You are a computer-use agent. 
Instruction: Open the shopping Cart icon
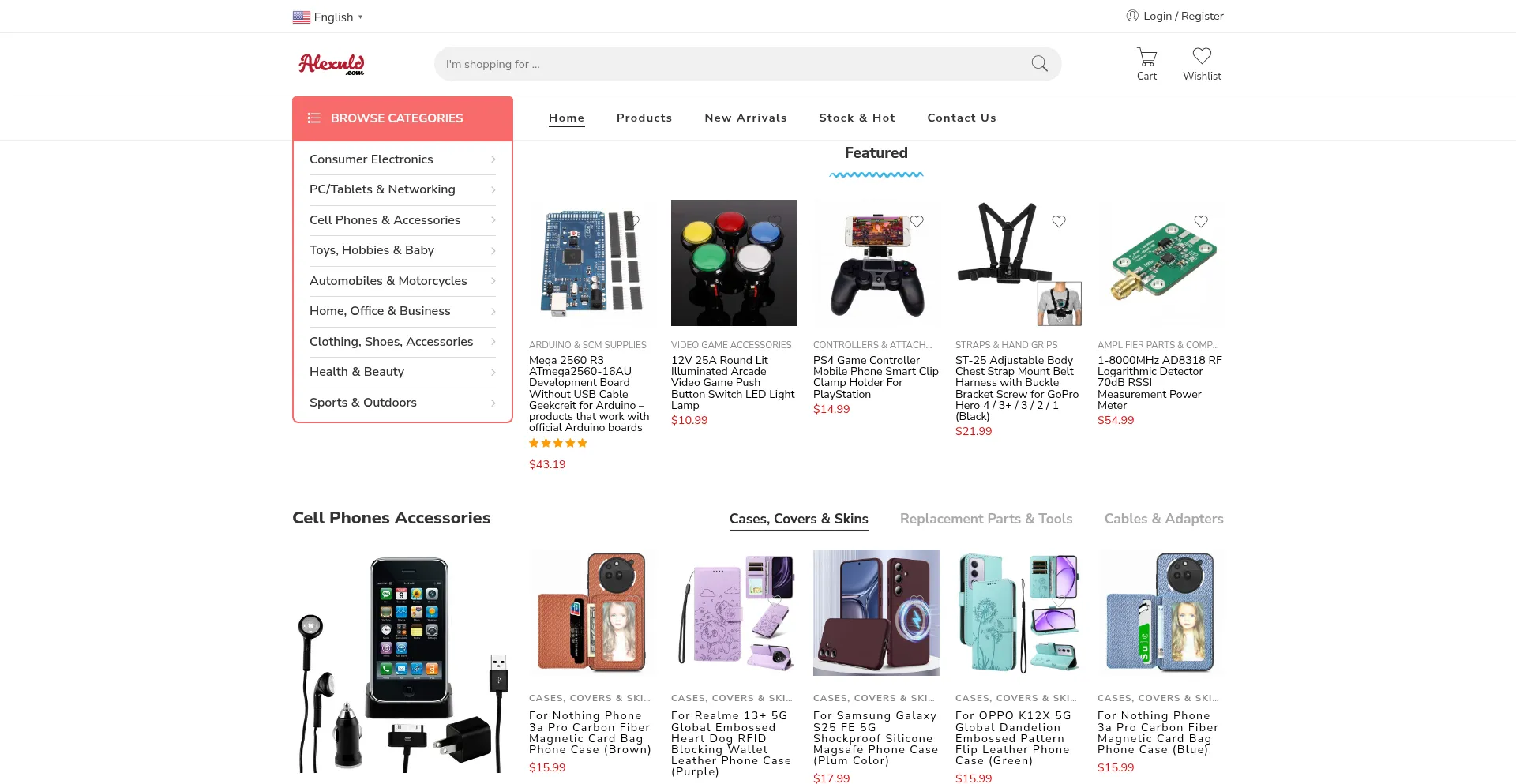click(x=1146, y=57)
